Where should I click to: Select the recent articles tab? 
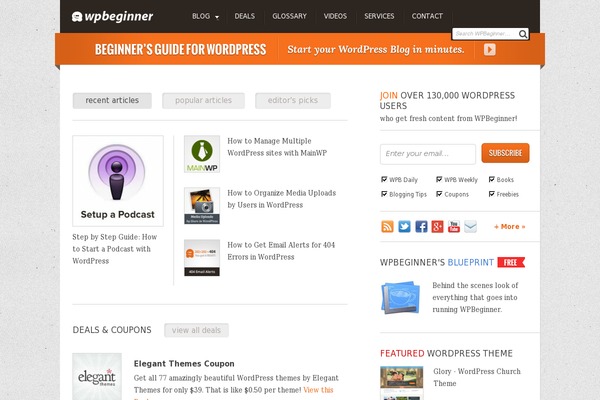point(112,101)
